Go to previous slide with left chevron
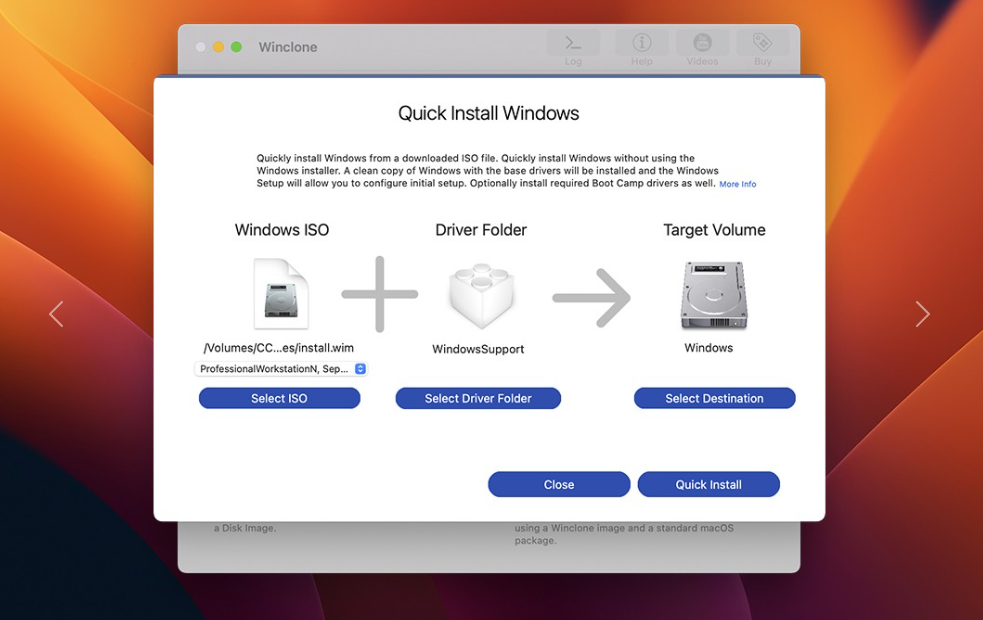Image resolution: width=983 pixels, height=620 pixels. tap(57, 314)
